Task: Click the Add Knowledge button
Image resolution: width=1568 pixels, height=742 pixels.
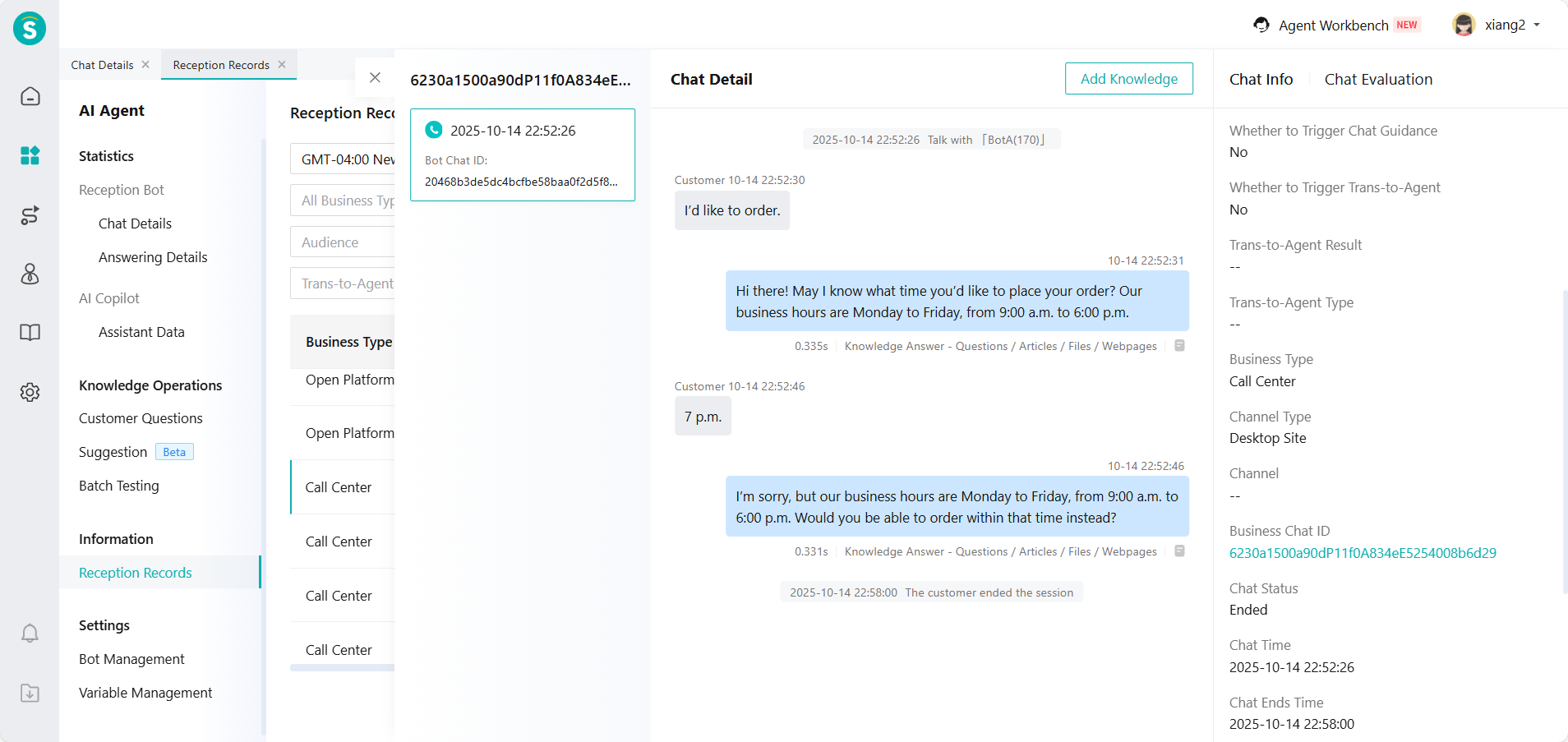Action: pos(1128,79)
